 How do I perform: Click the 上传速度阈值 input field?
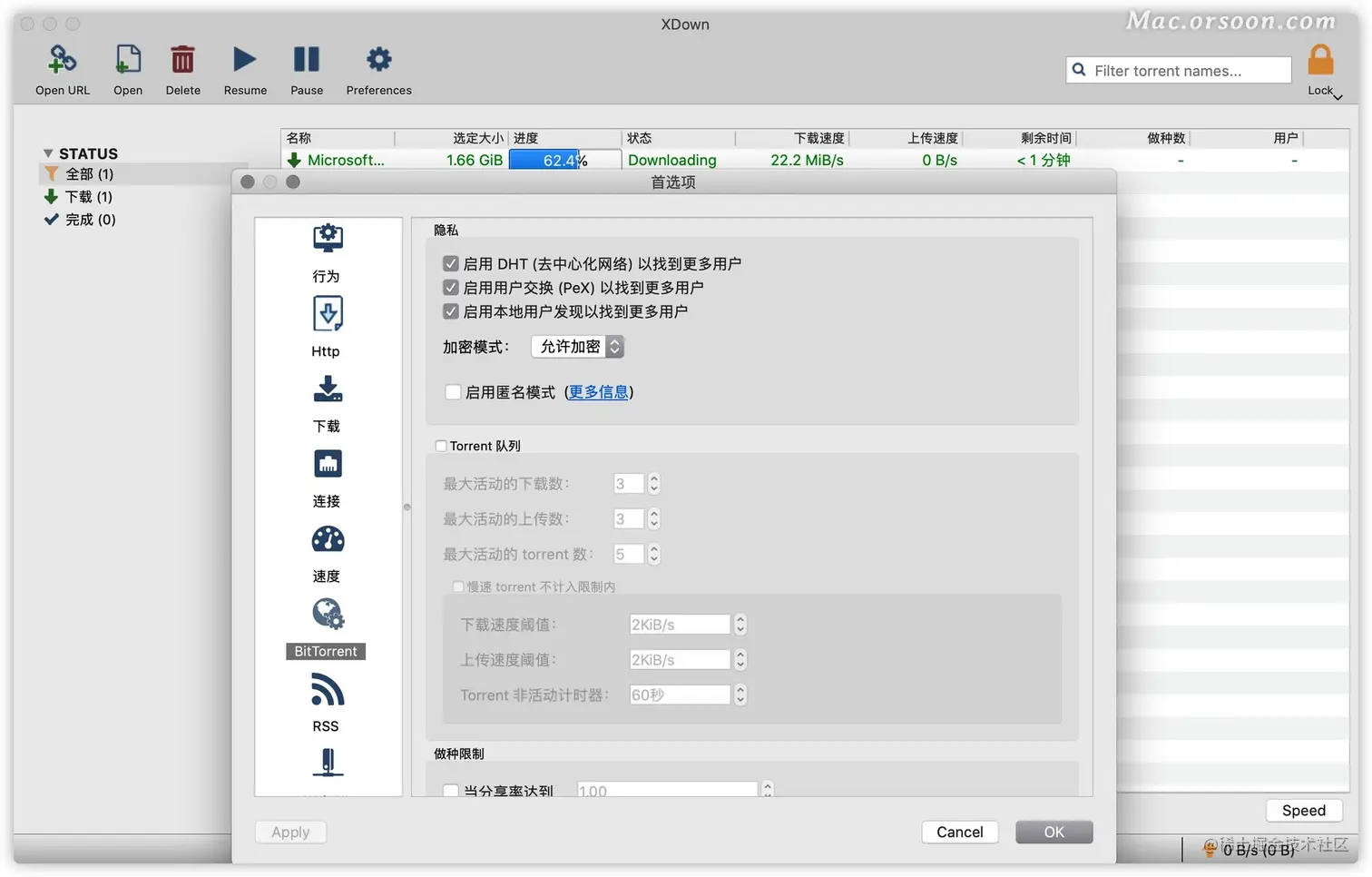point(680,660)
